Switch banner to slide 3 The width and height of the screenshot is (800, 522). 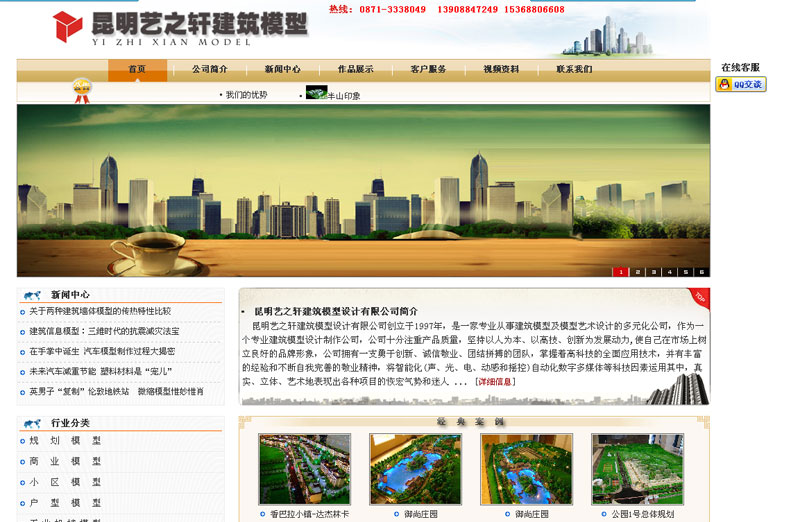pos(653,271)
